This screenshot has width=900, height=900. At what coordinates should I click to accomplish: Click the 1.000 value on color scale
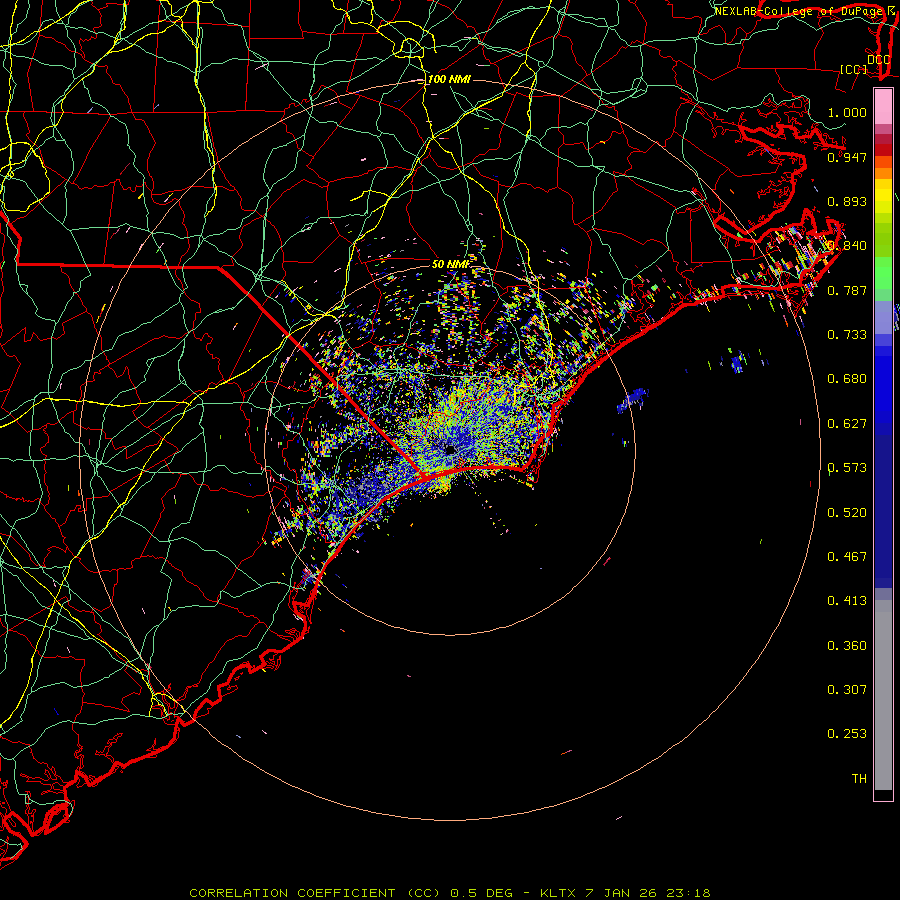click(x=847, y=112)
